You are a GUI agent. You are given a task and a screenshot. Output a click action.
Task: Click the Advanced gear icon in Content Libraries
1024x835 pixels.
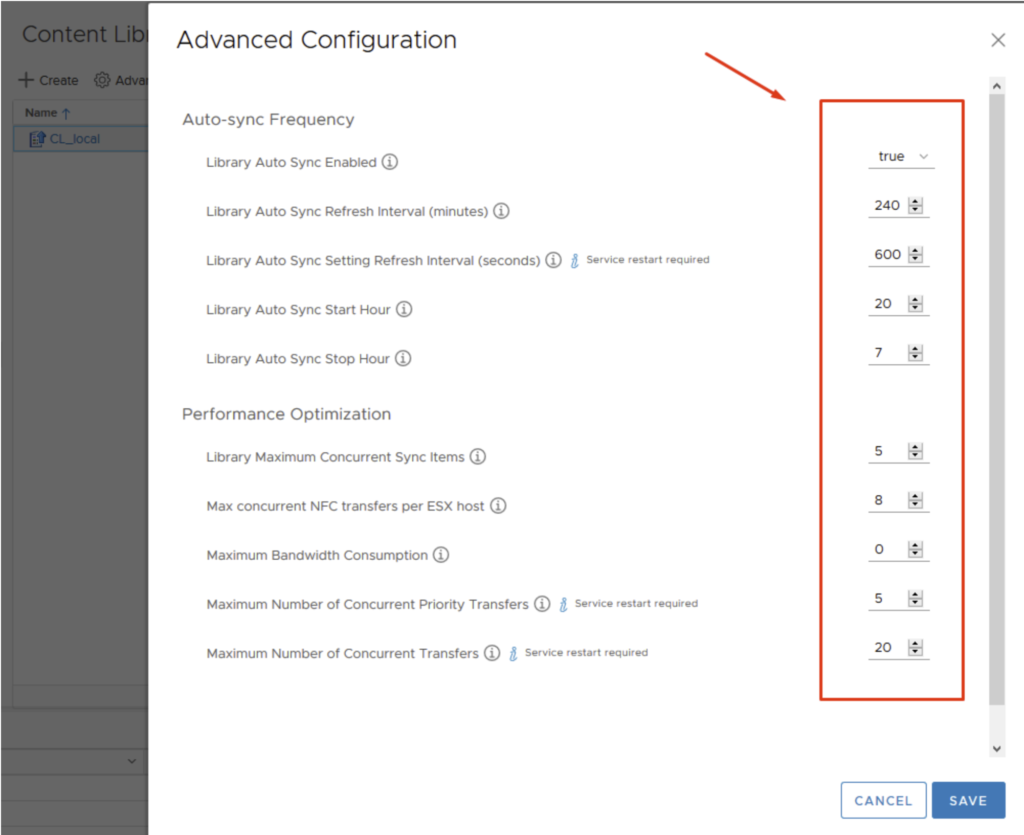click(x=102, y=80)
